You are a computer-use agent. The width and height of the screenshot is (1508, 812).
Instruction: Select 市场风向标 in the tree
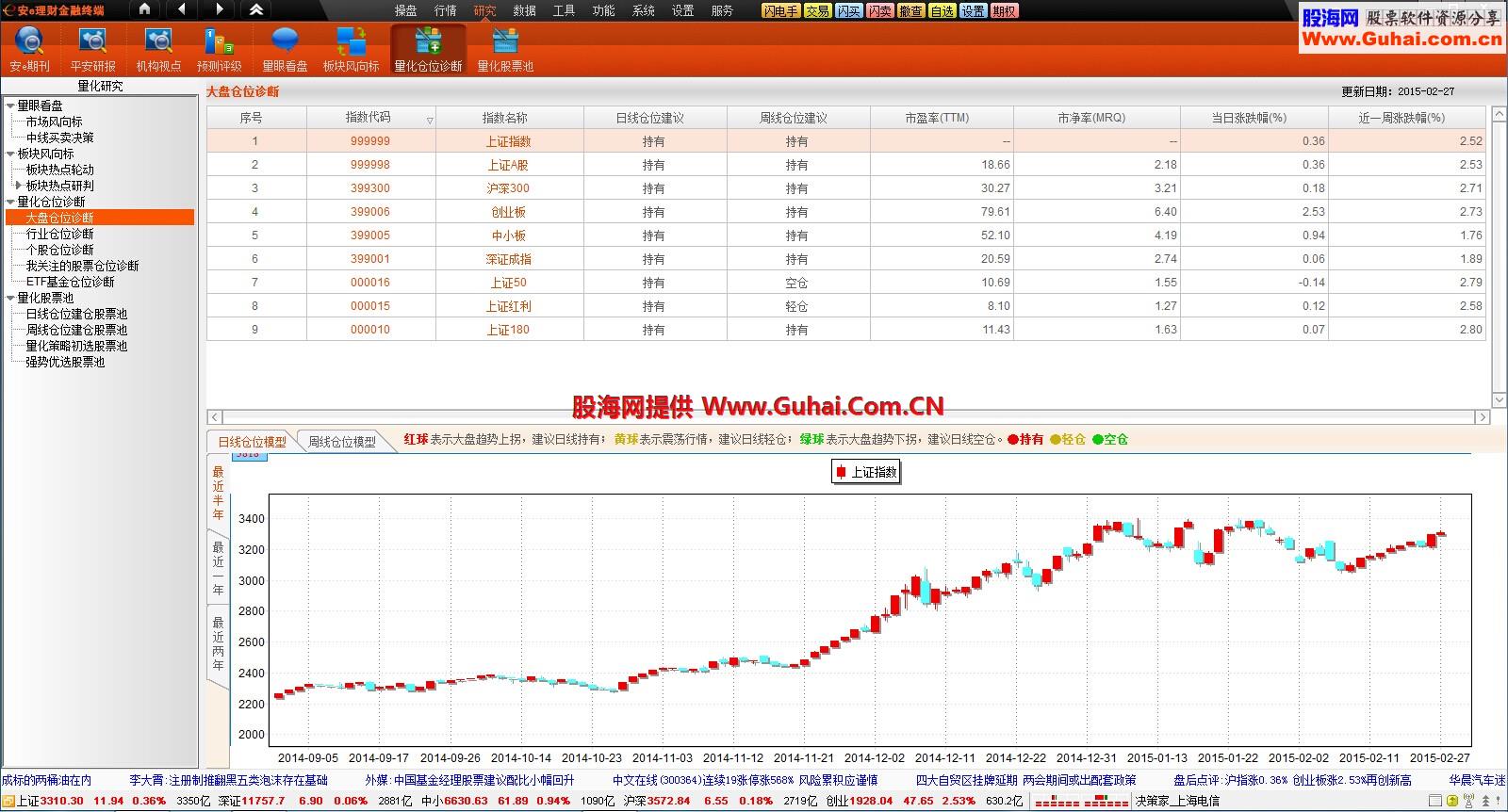pos(55,122)
